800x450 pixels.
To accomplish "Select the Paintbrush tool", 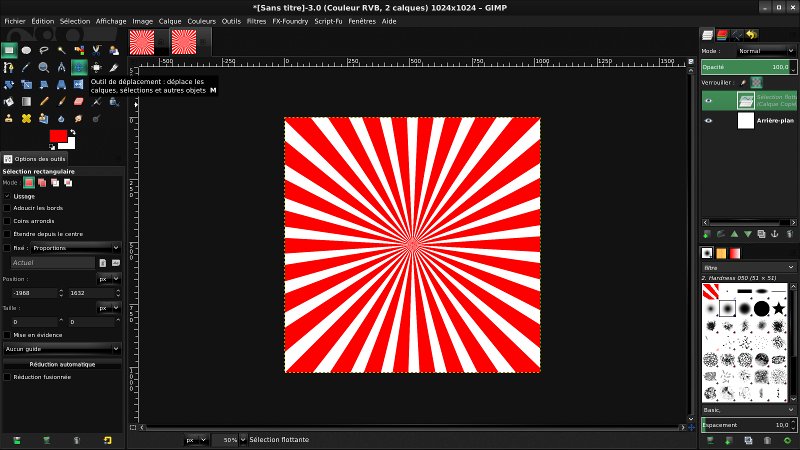I will click(x=61, y=102).
